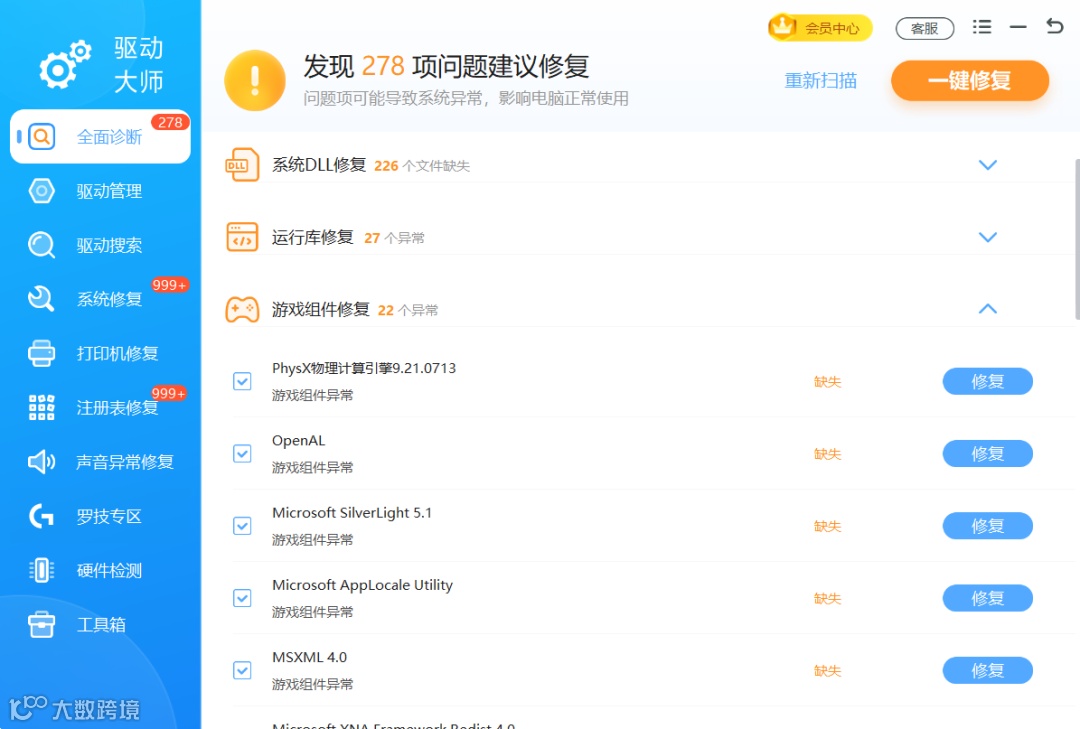Collapse the 游戏组件修复 section chevron
Image resolution: width=1080 pixels, height=729 pixels.
tap(988, 309)
